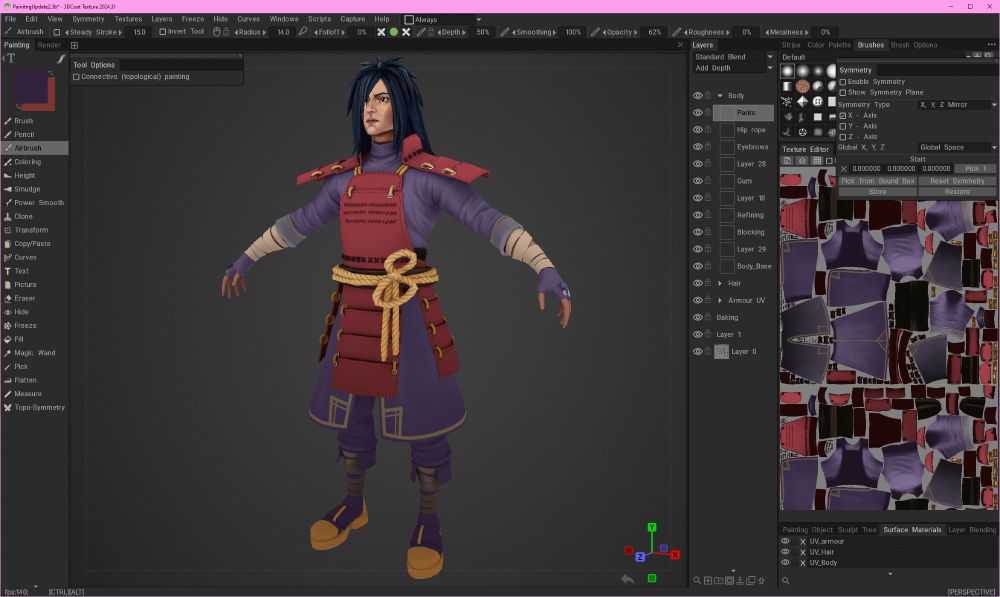Open the Scripts menu
This screenshot has width=1000, height=597.
319,19
